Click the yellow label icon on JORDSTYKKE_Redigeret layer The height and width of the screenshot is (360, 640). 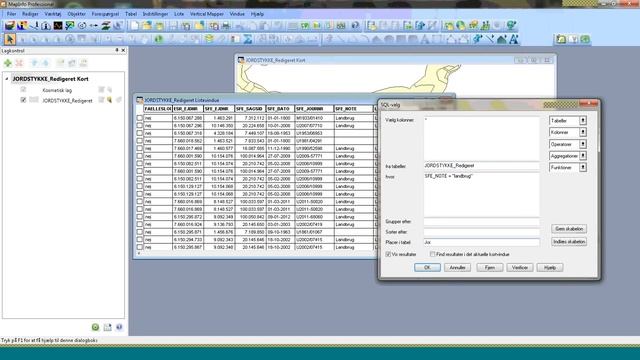(x=109, y=100)
